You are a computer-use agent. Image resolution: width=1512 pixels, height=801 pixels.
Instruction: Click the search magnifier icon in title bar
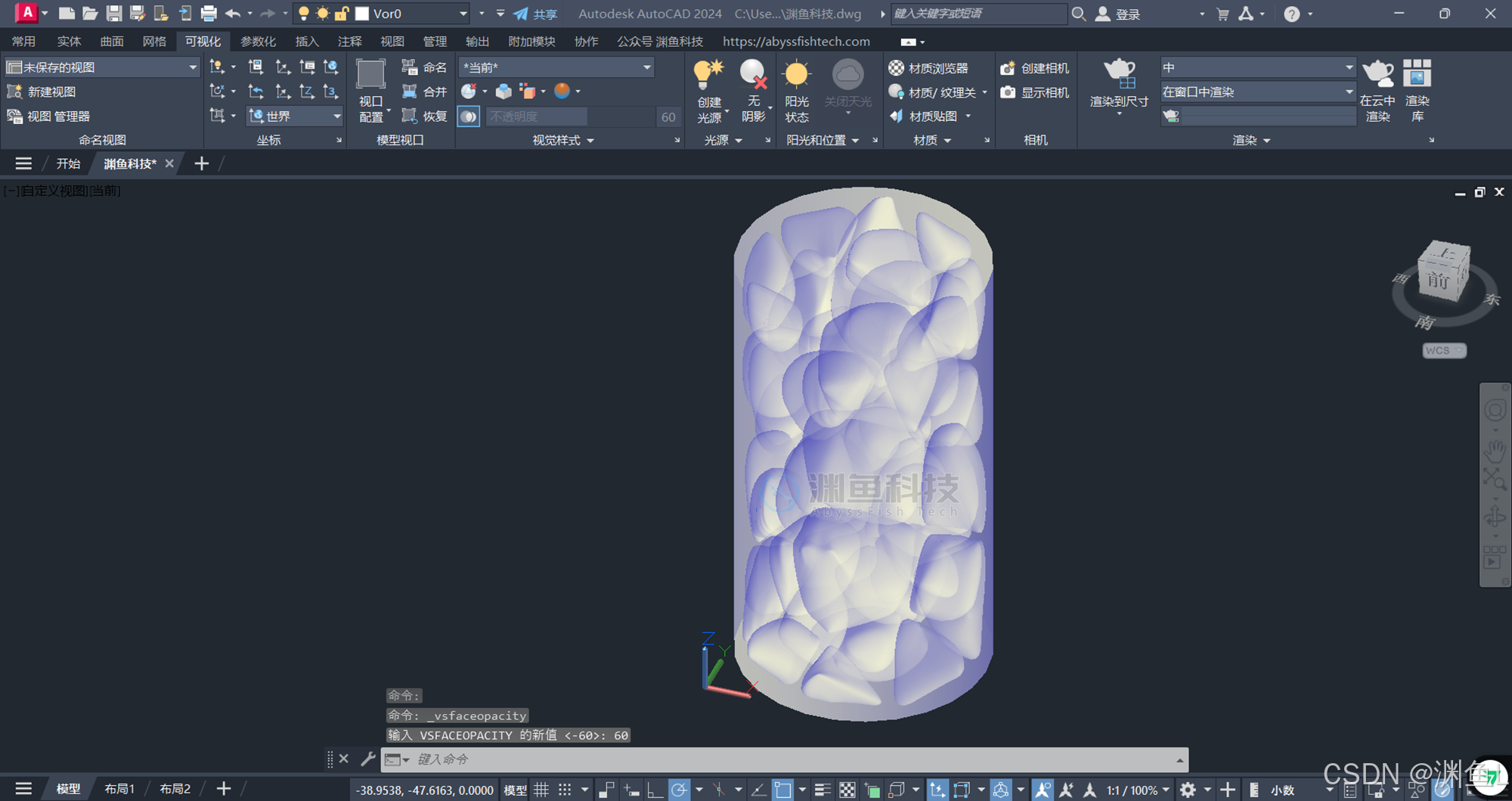[x=1079, y=14]
